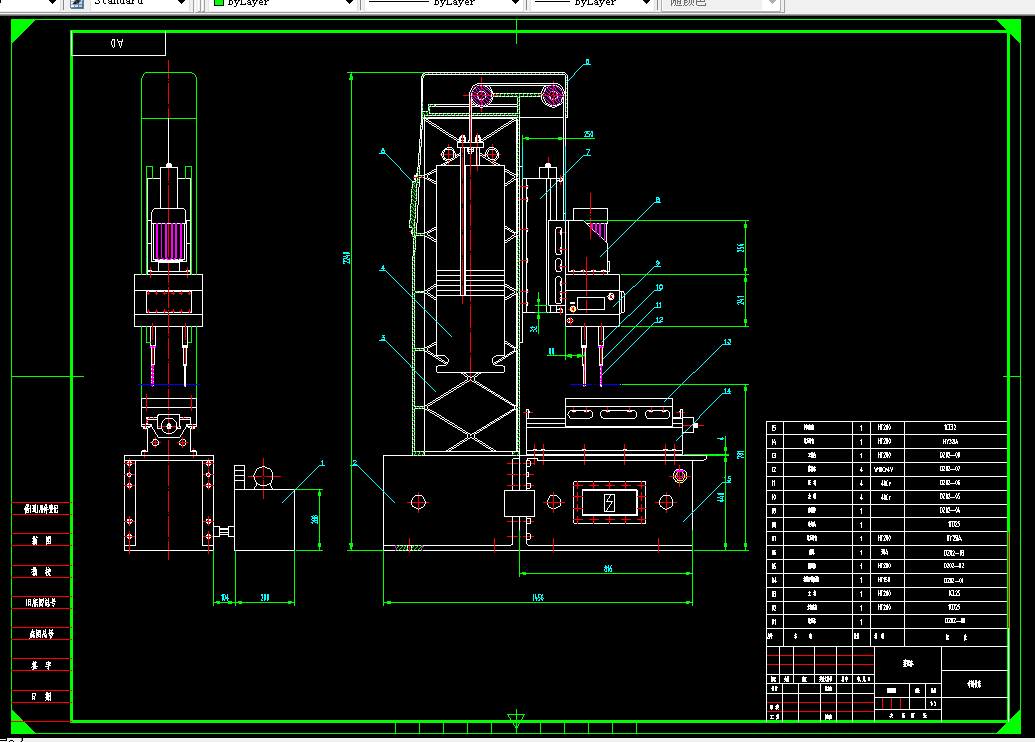This screenshot has height=742, width=1035.
Task: Select the 签字 label in left margin
Action: (41, 665)
